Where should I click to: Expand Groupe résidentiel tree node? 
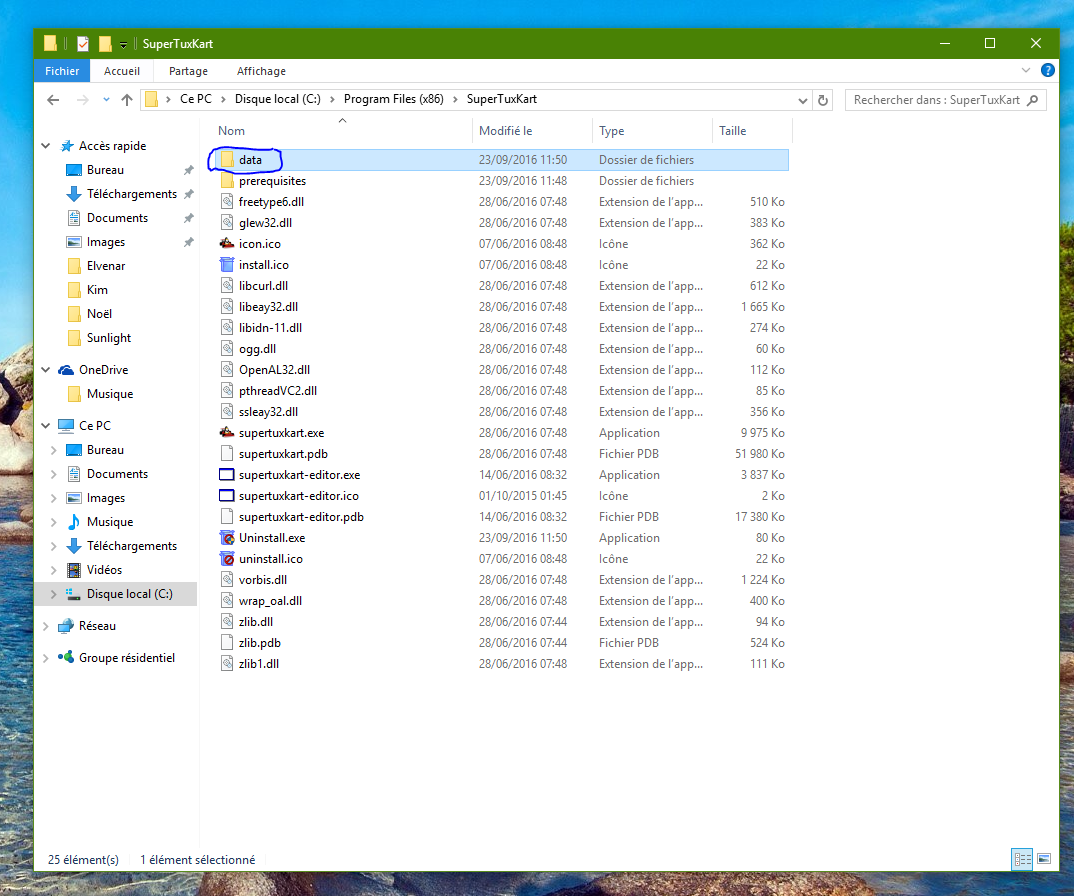point(46,658)
